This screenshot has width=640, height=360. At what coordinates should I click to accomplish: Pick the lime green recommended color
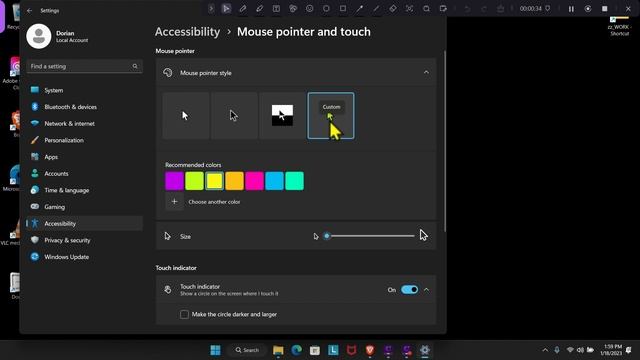point(194,181)
